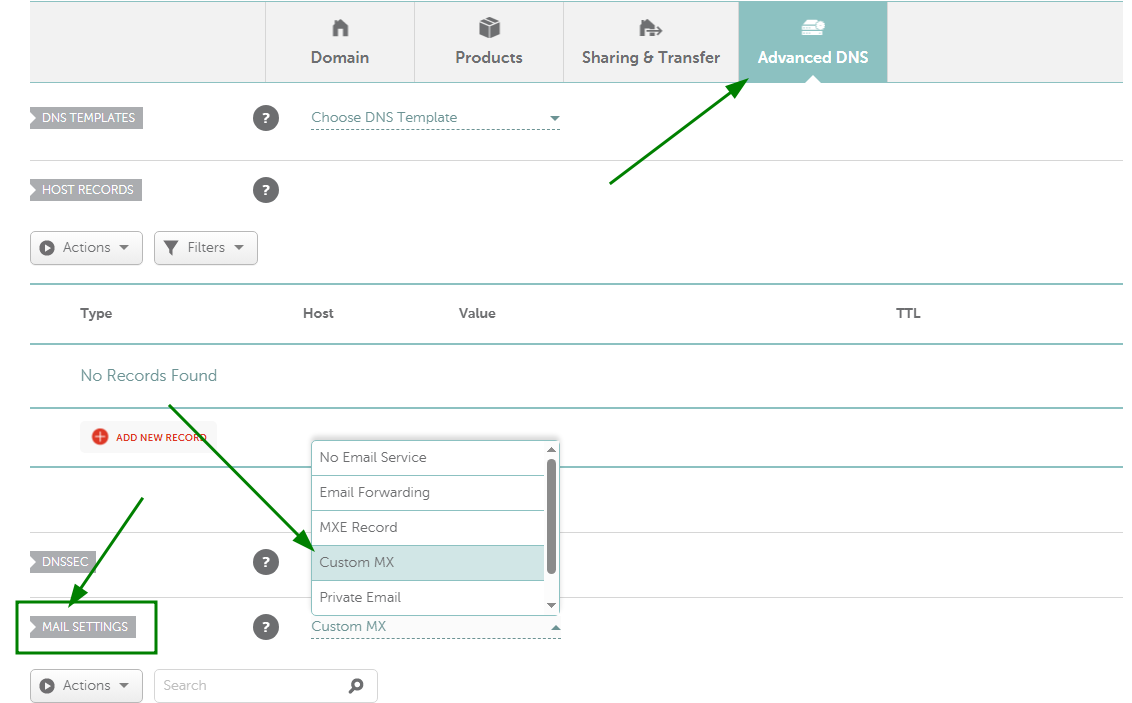This screenshot has height=703, width=1132.
Task: Open the DNSSEC help question mark
Action: tap(265, 562)
